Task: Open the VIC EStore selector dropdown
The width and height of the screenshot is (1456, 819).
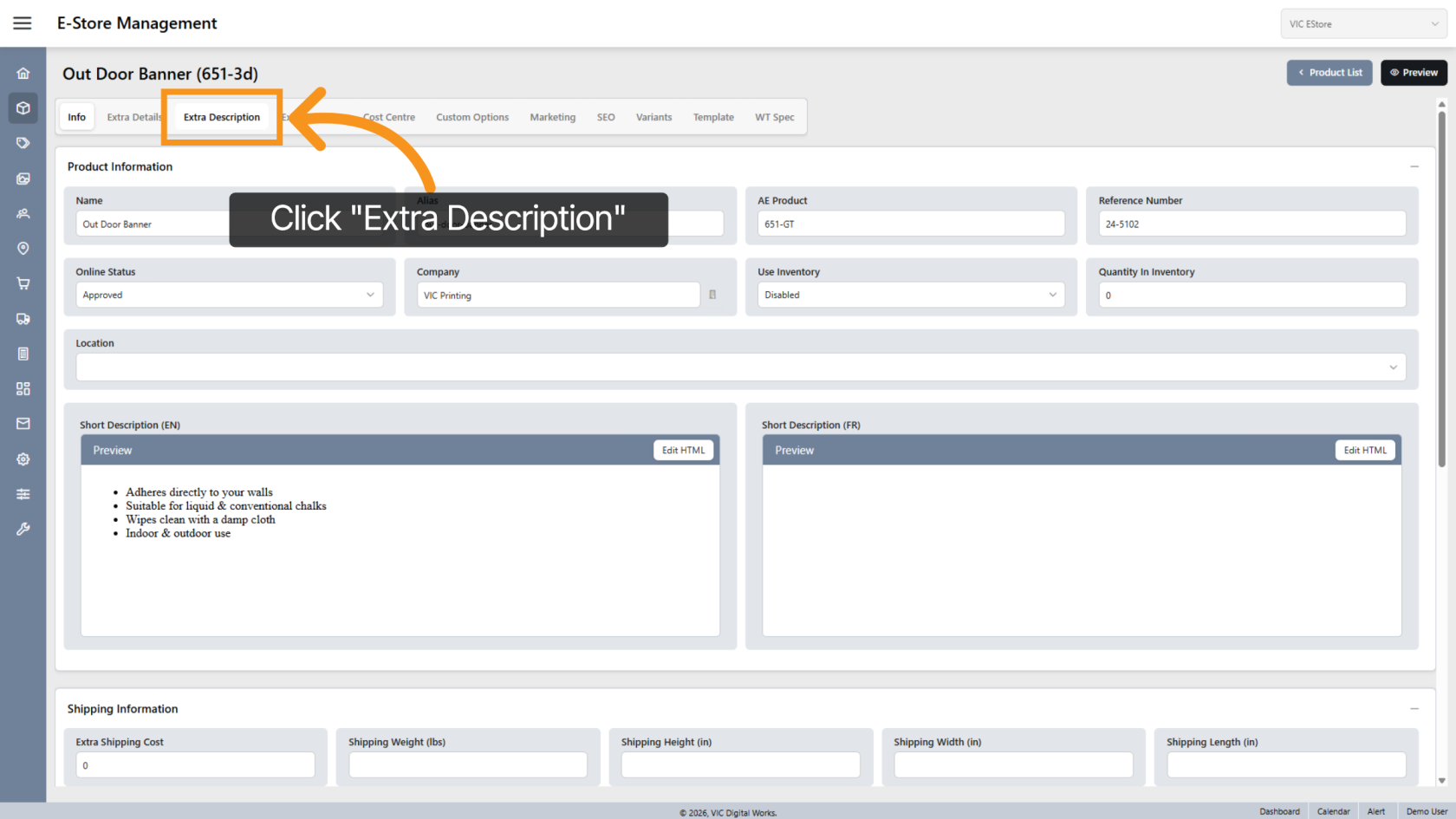Action: tap(1362, 24)
